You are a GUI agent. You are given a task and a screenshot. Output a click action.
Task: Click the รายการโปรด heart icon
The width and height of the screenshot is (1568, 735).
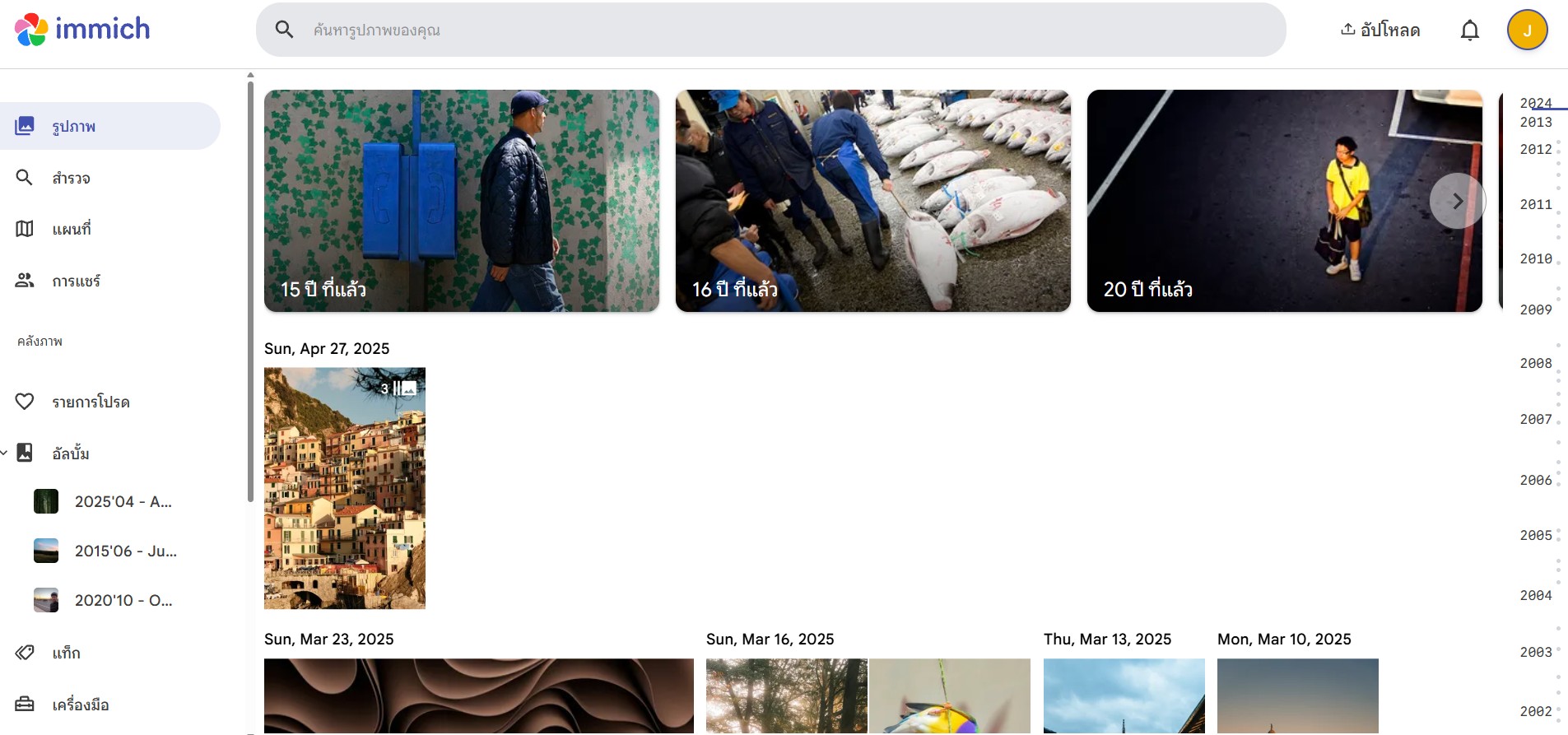pyautogui.click(x=25, y=402)
